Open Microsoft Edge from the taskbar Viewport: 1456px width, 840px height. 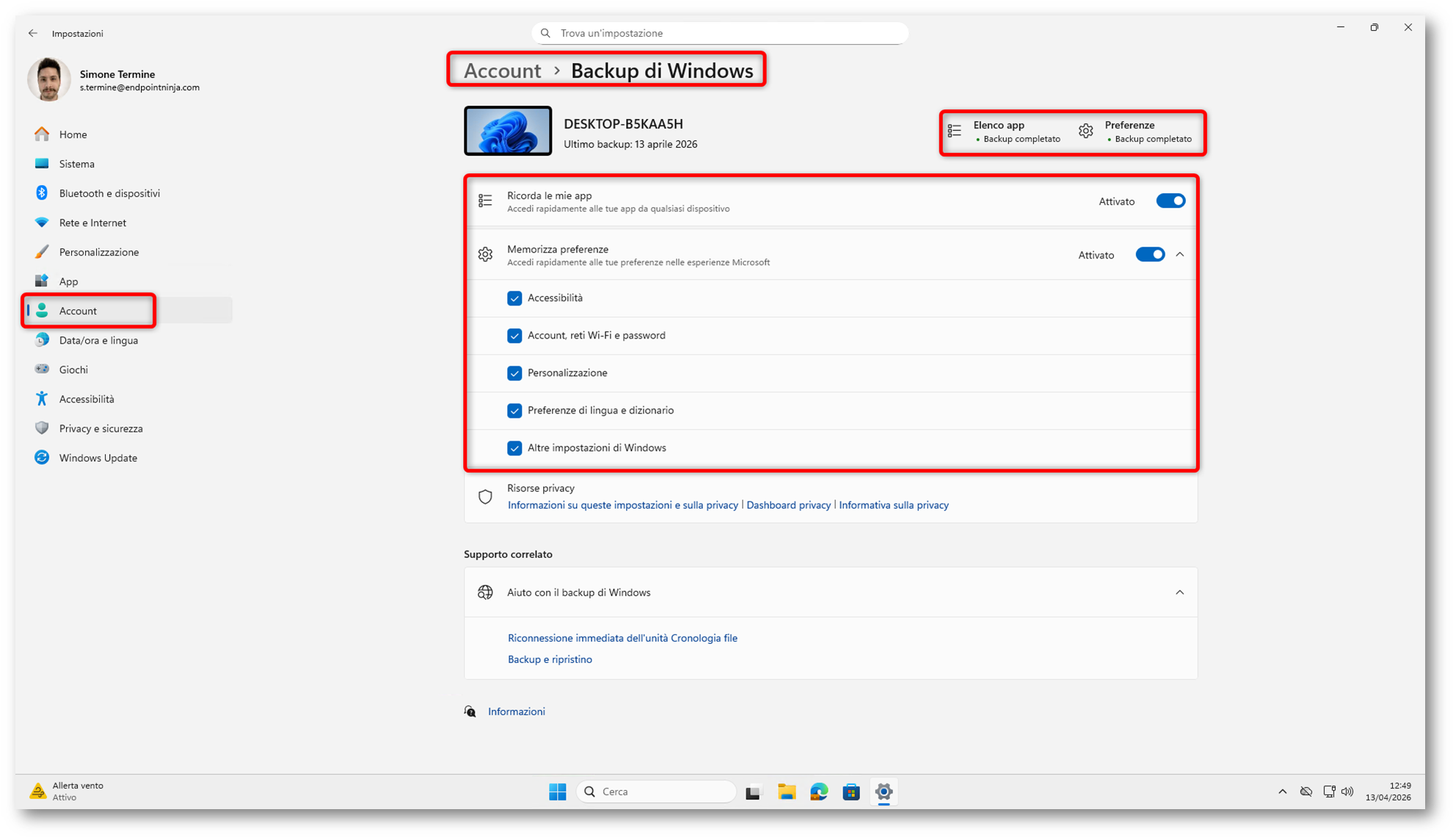[819, 792]
